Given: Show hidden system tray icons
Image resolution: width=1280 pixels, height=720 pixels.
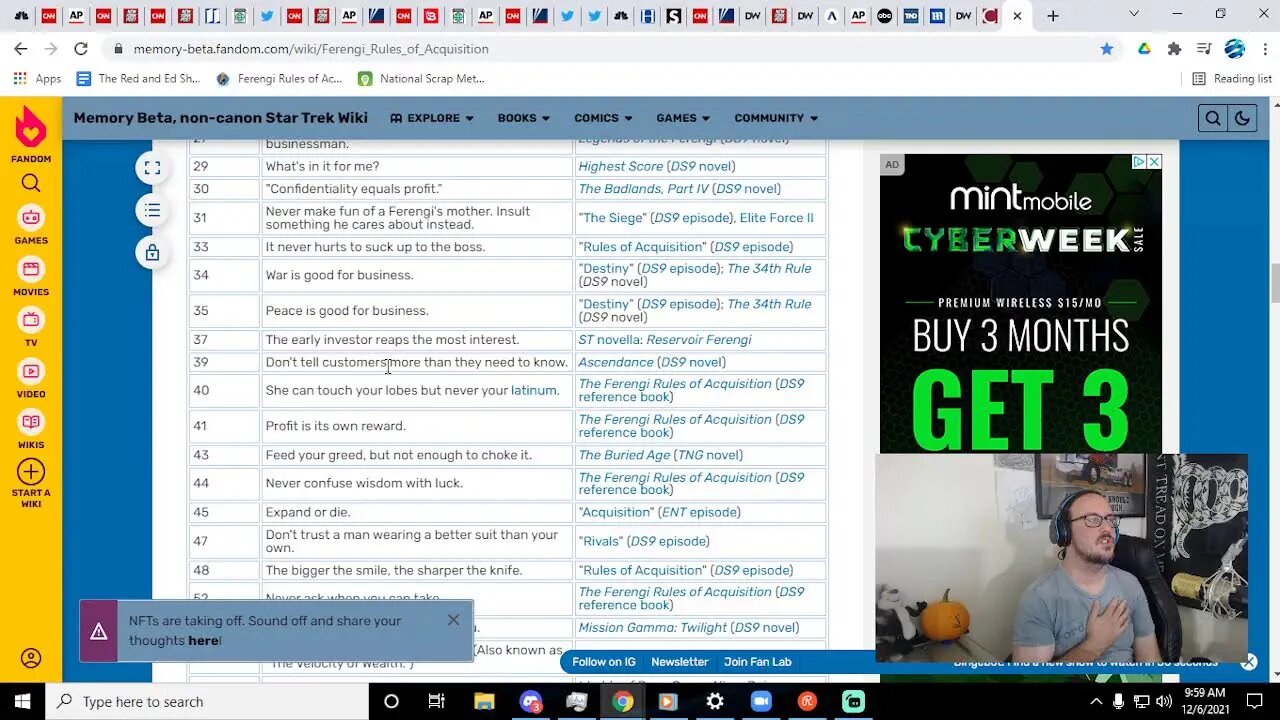Looking at the screenshot, I should pos(1097,702).
